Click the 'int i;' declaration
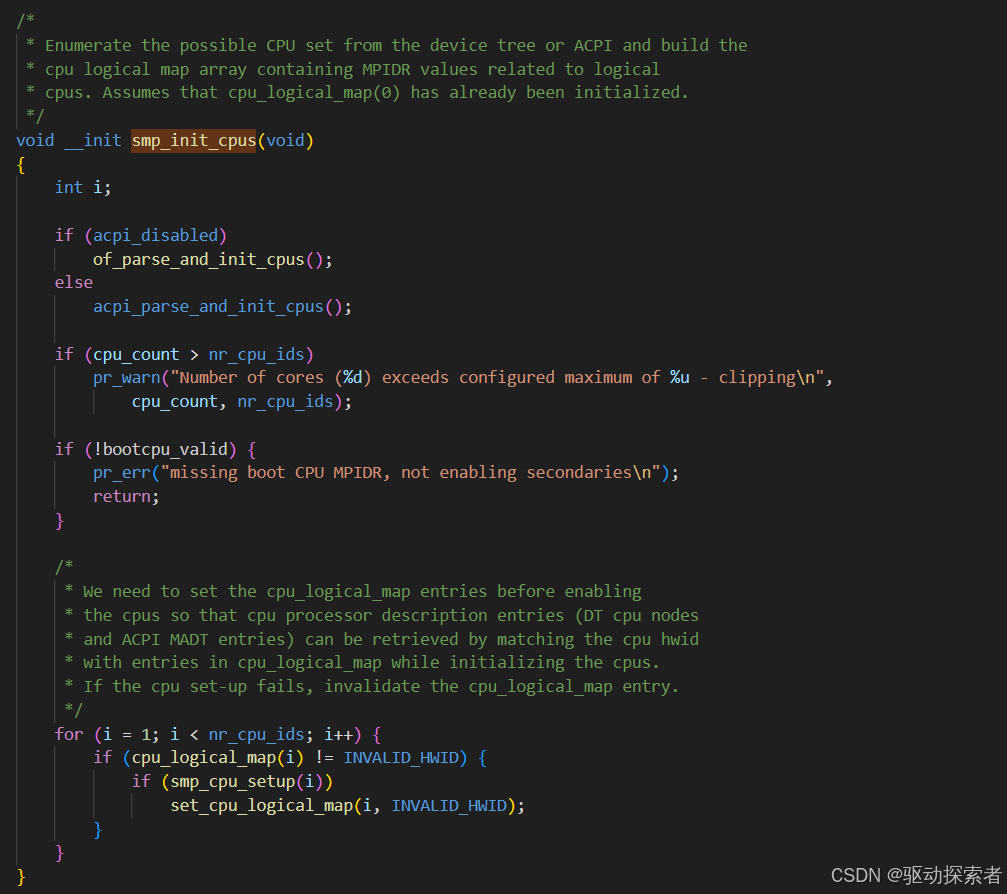Screen dimensions: 1007x894 click(83, 188)
